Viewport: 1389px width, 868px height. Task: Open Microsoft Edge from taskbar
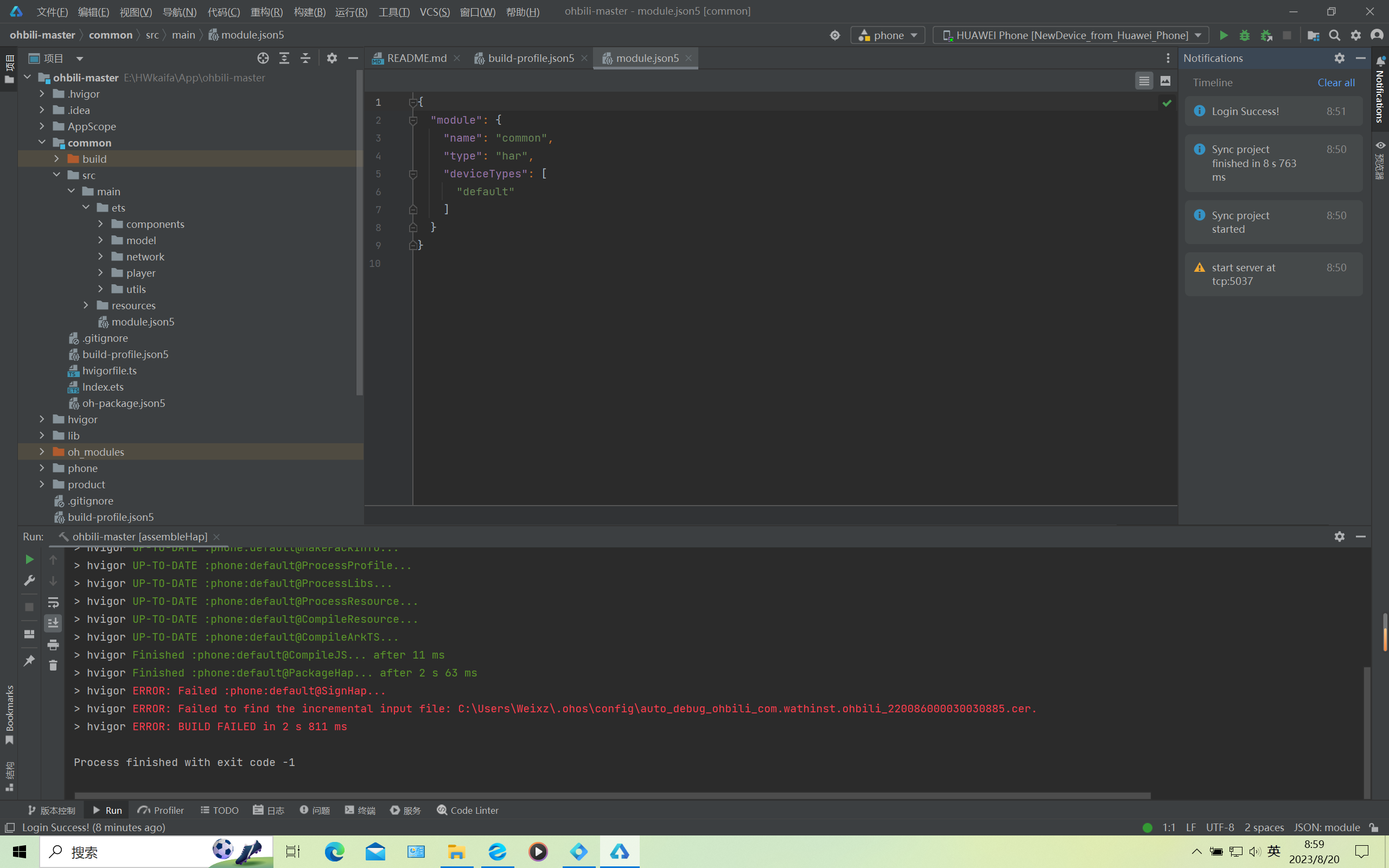[334, 852]
